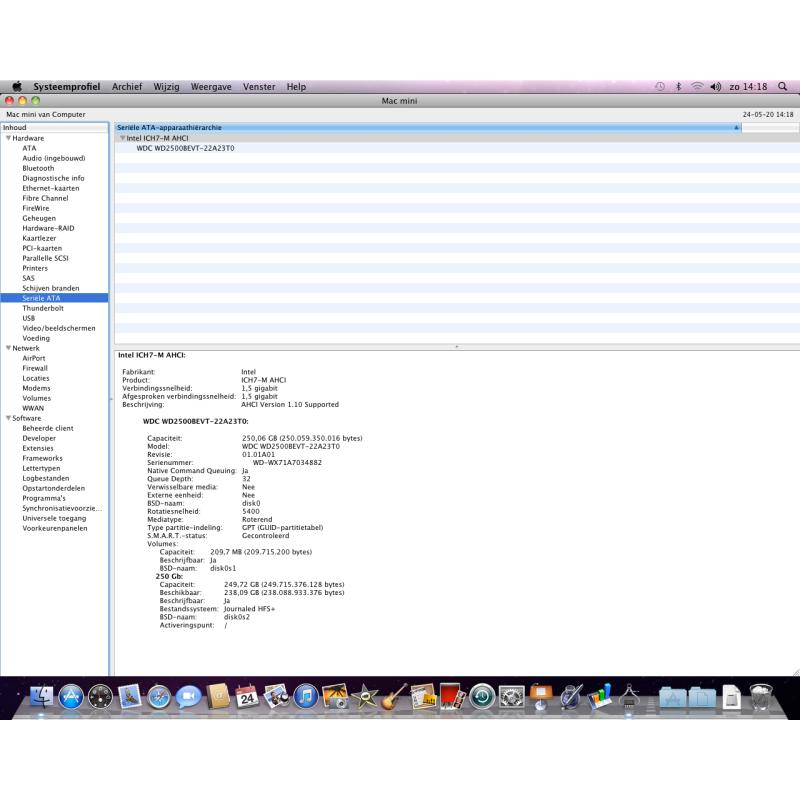Viewport: 800px width, 800px height.
Task: Click the clock showing zo 14:18
Action: 748,87
